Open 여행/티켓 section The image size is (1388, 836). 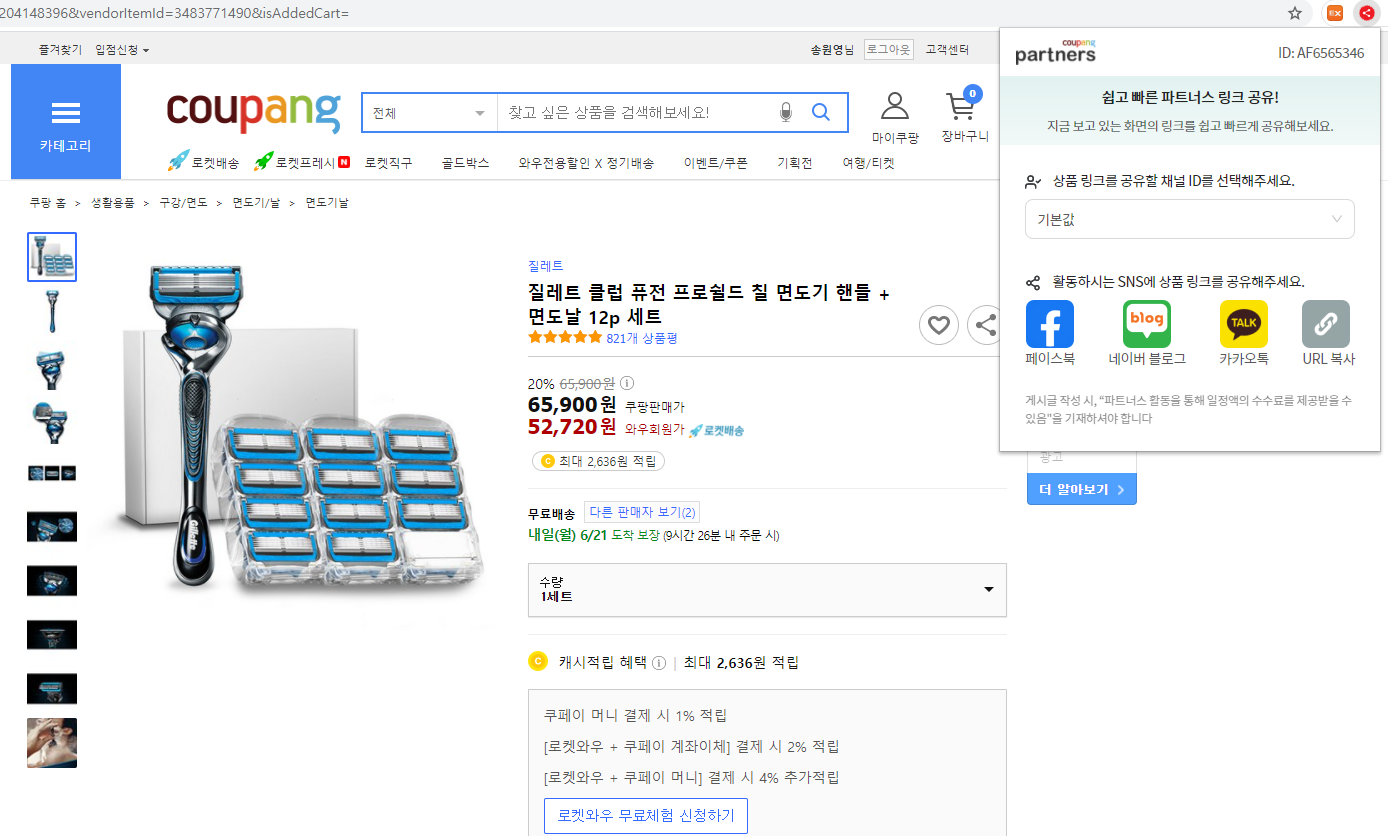point(868,162)
